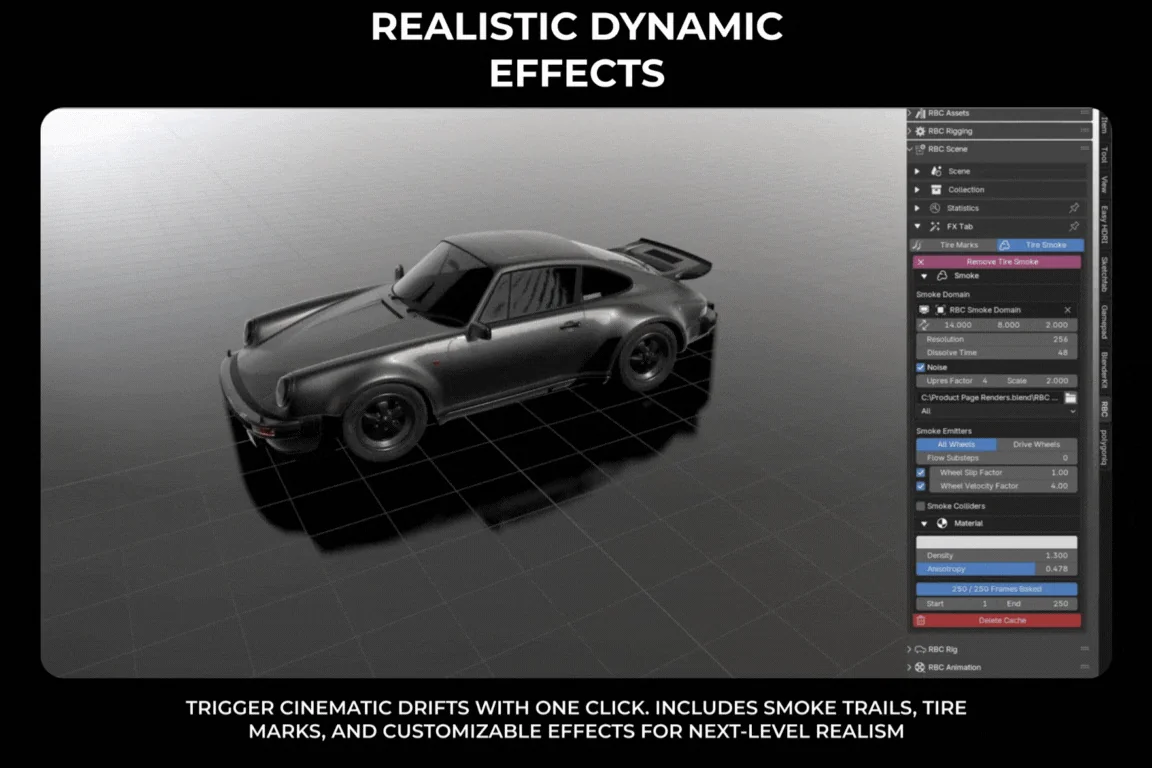Click the pin icon on the FX Tab row

1073,227
